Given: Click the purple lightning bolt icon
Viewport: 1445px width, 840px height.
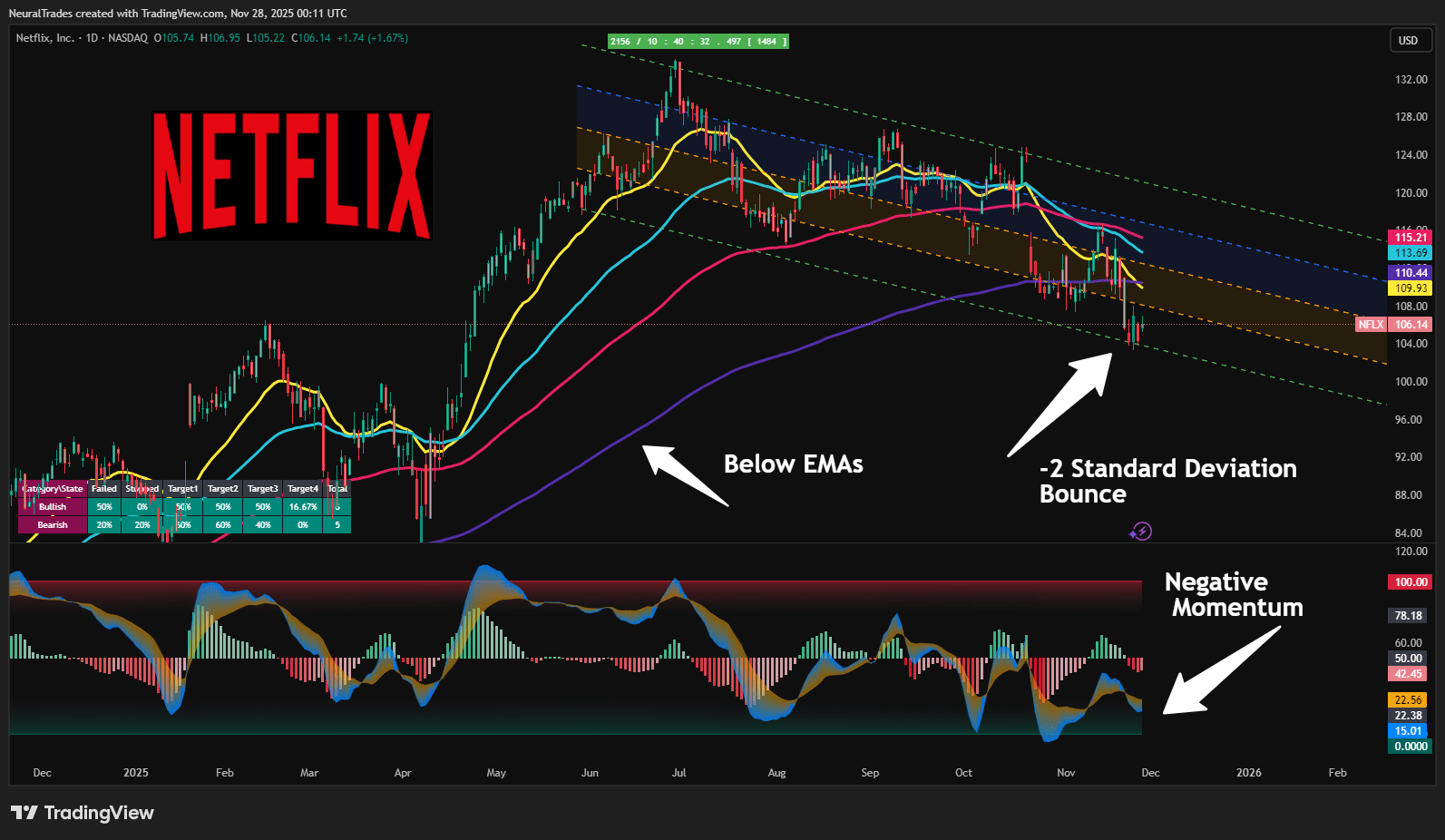Looking at the screenshot, I should pos(1142,532).
